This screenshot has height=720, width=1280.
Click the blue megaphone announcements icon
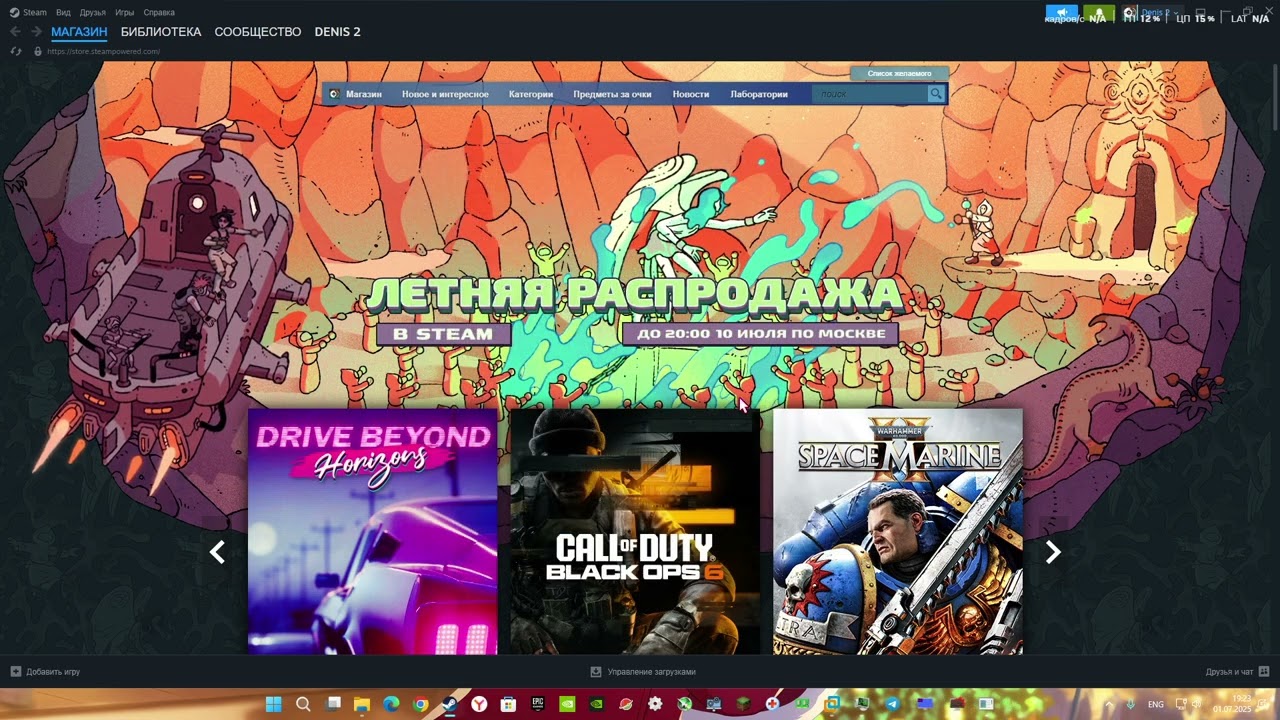click(1062, 12)
